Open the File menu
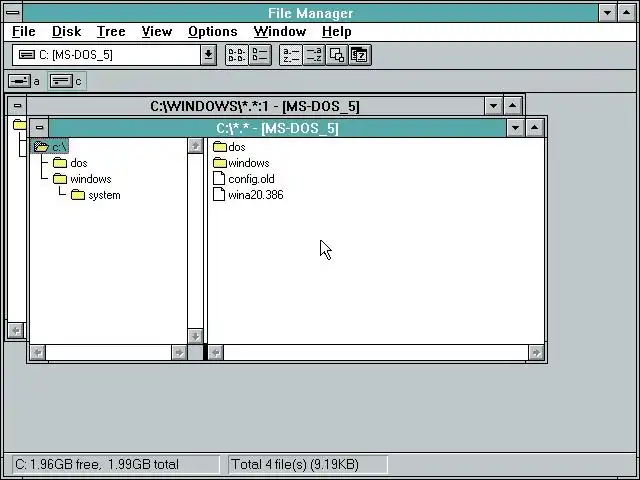 click(x=24, y=31)
